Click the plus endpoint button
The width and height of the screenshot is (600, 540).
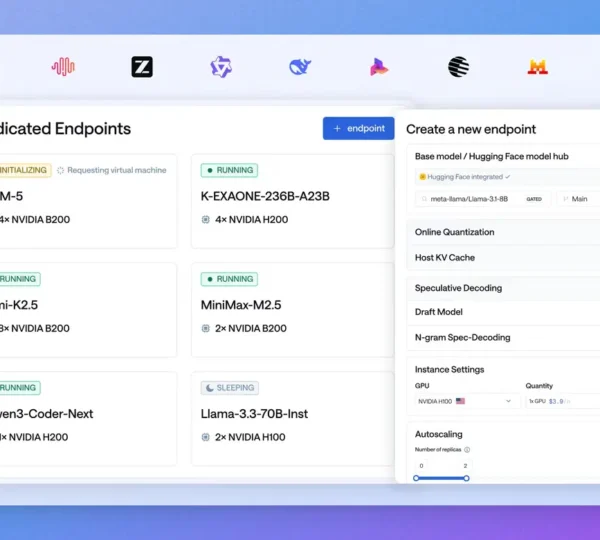tap(358, 128)
